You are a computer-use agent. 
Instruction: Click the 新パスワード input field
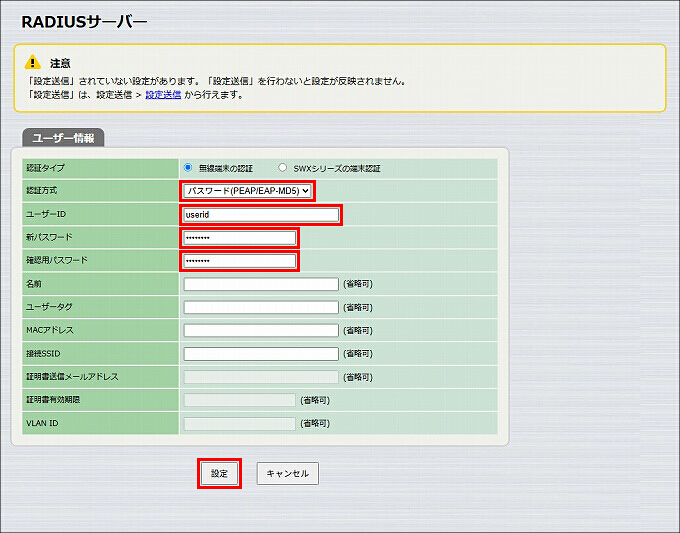tap(239, 238)
